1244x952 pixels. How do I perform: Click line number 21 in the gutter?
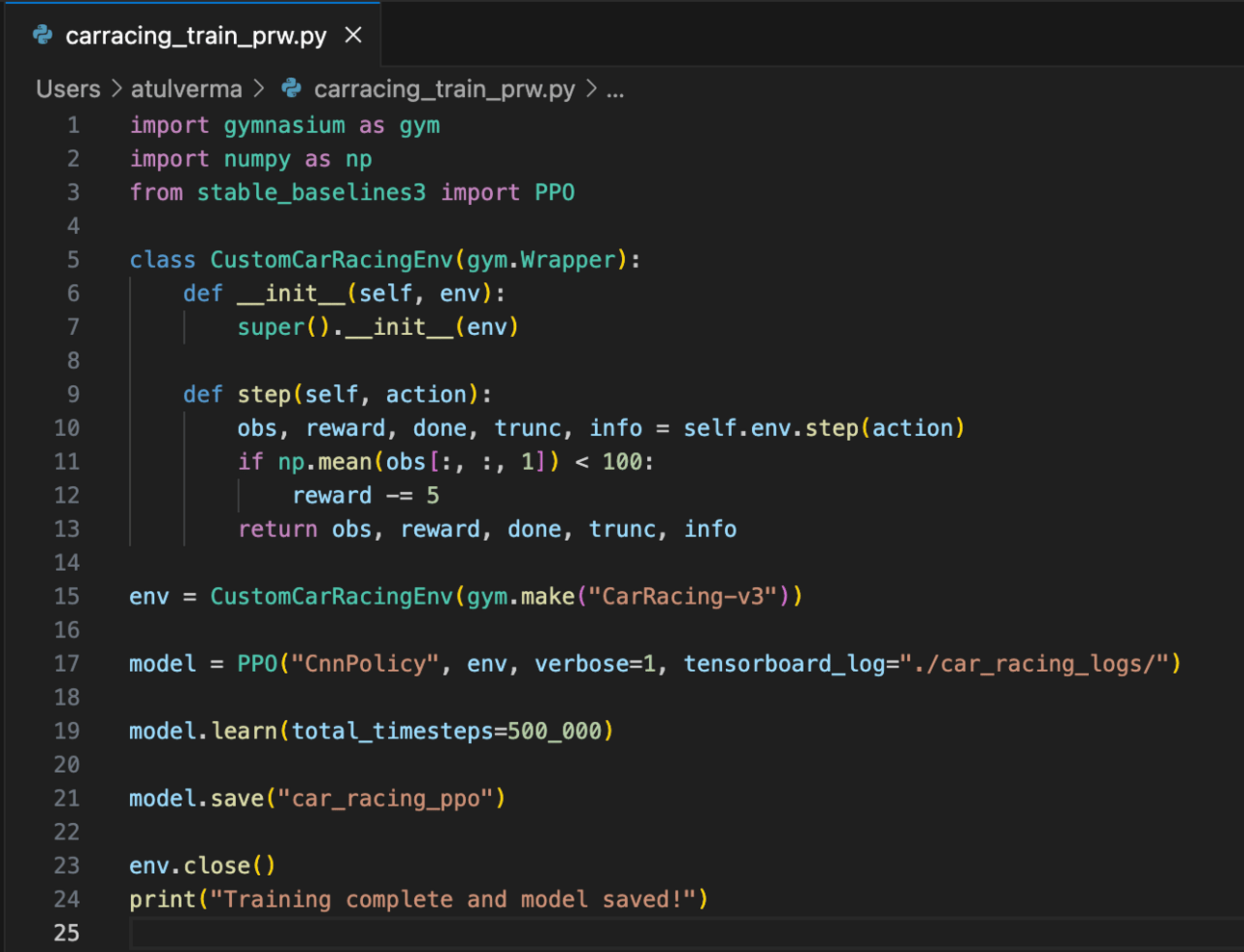66,799
